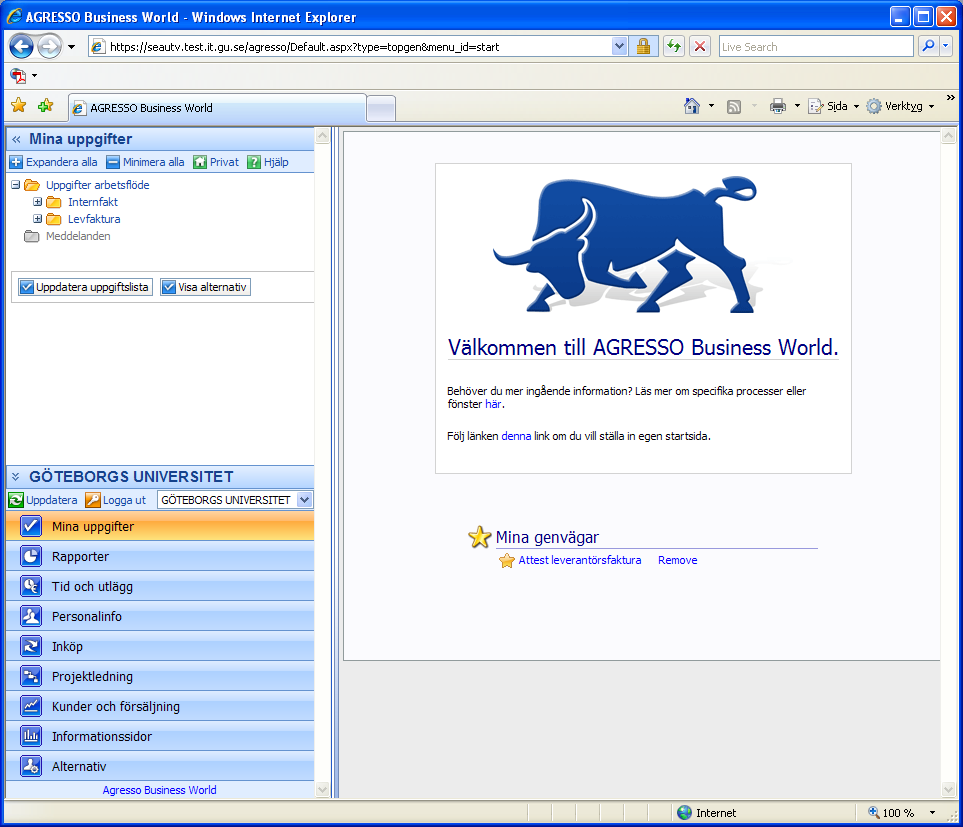The image size is (963, 827).
Task: Click the browser Forward arrow button
Action: (50, 47)
